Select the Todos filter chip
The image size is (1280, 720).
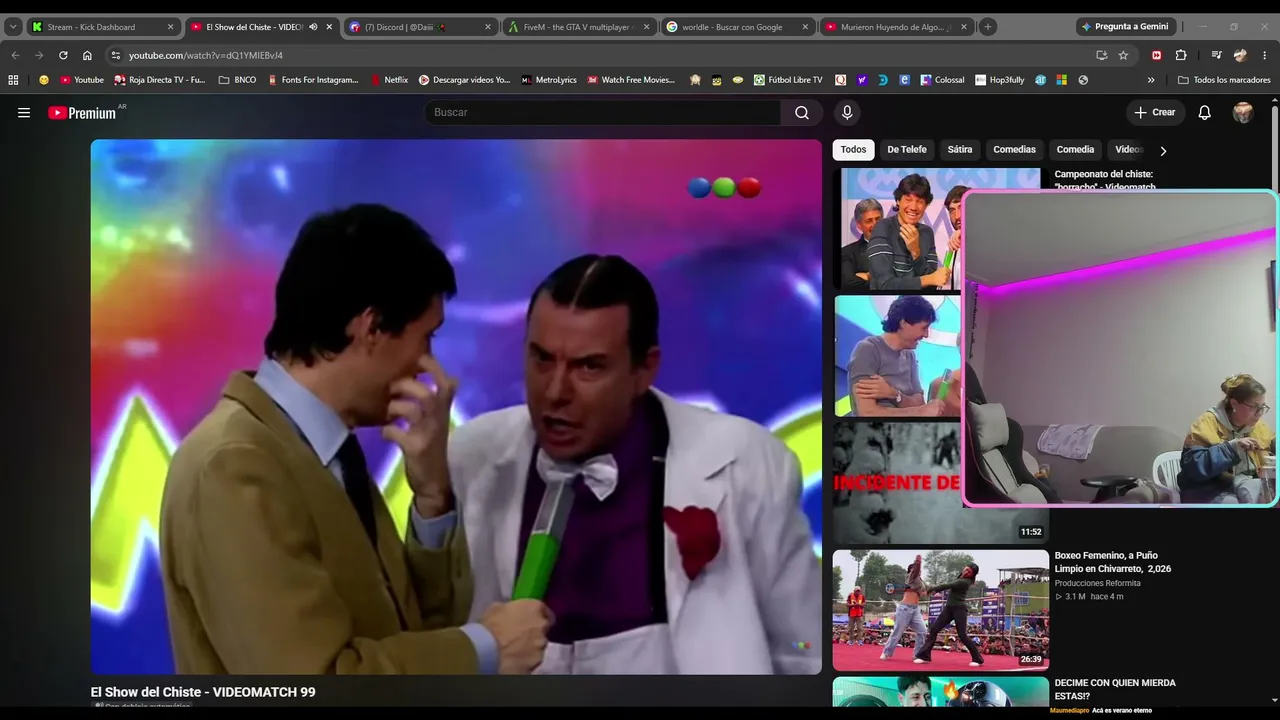pos(853,150)
